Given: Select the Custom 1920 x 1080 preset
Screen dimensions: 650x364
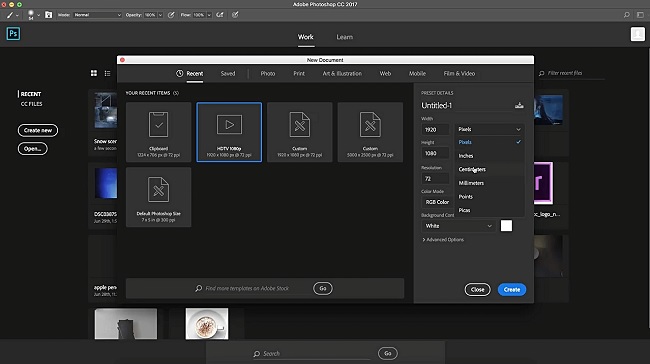Looking at the screenshot, I should [x=300, y=132].
